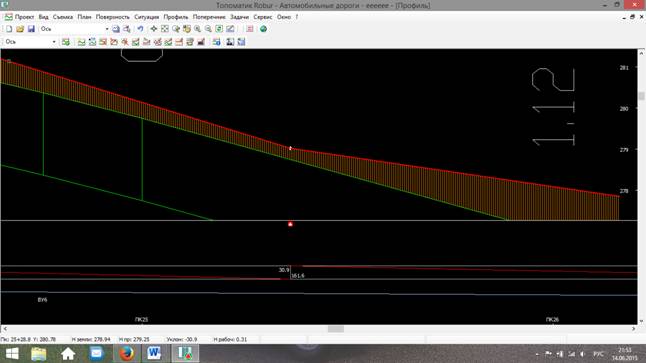Select the pan (cross arrows) tool

coord(154,29)
